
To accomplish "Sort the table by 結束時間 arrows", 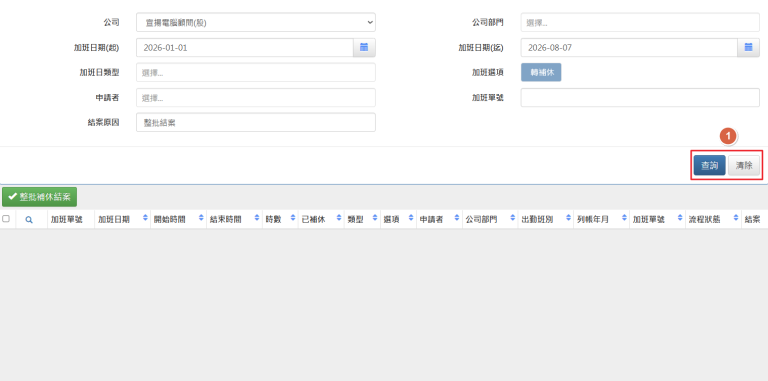I will click(257, 218).
